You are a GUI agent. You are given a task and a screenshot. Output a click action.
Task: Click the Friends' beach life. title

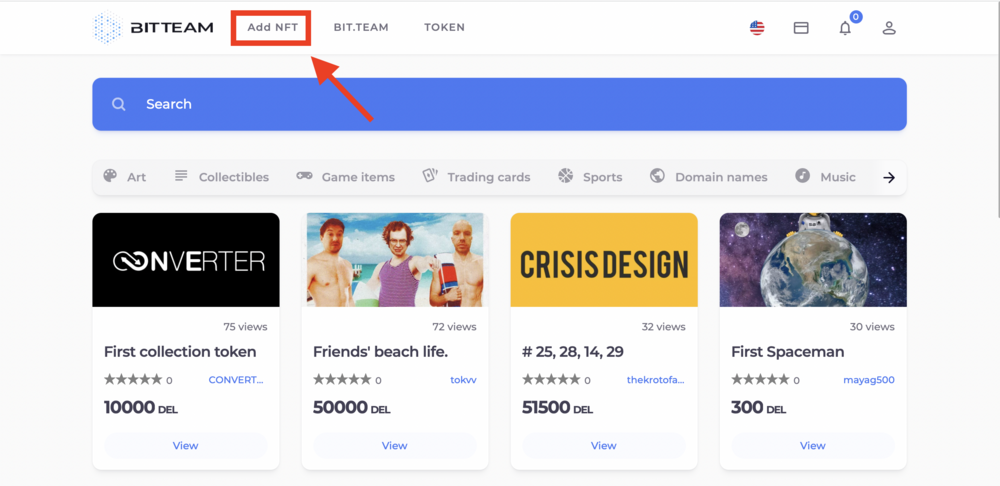(x=381, y=351)
